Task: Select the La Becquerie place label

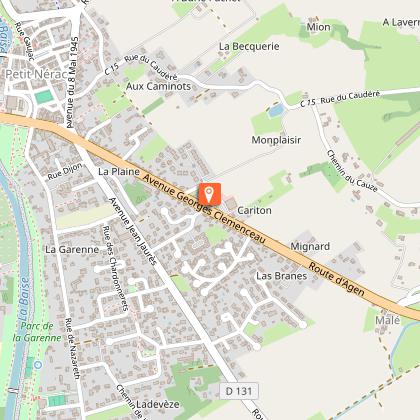Action: point(249,46)
